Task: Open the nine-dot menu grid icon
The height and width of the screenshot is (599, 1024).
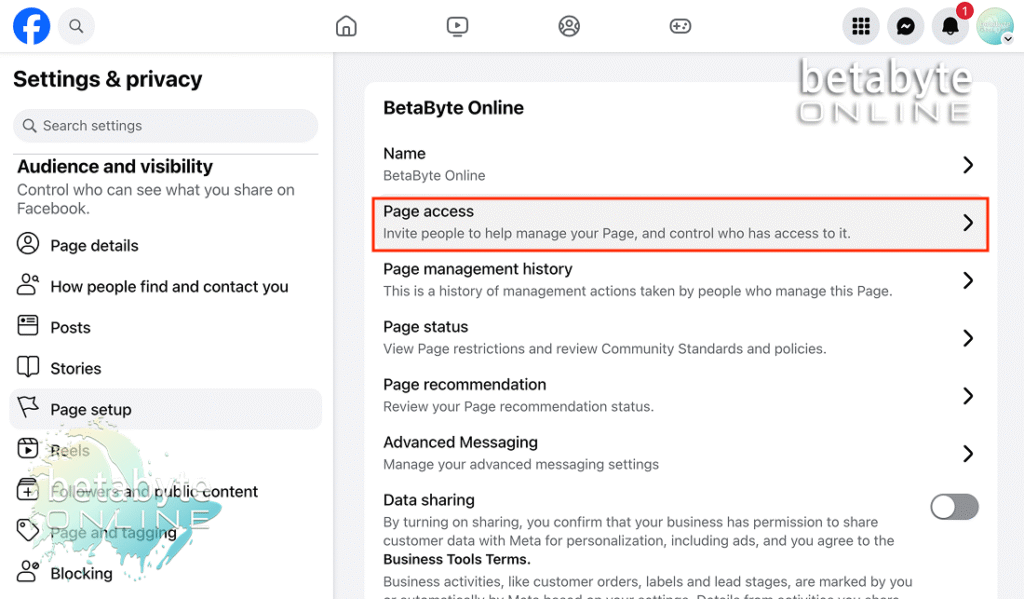Action: coord(860,27)
